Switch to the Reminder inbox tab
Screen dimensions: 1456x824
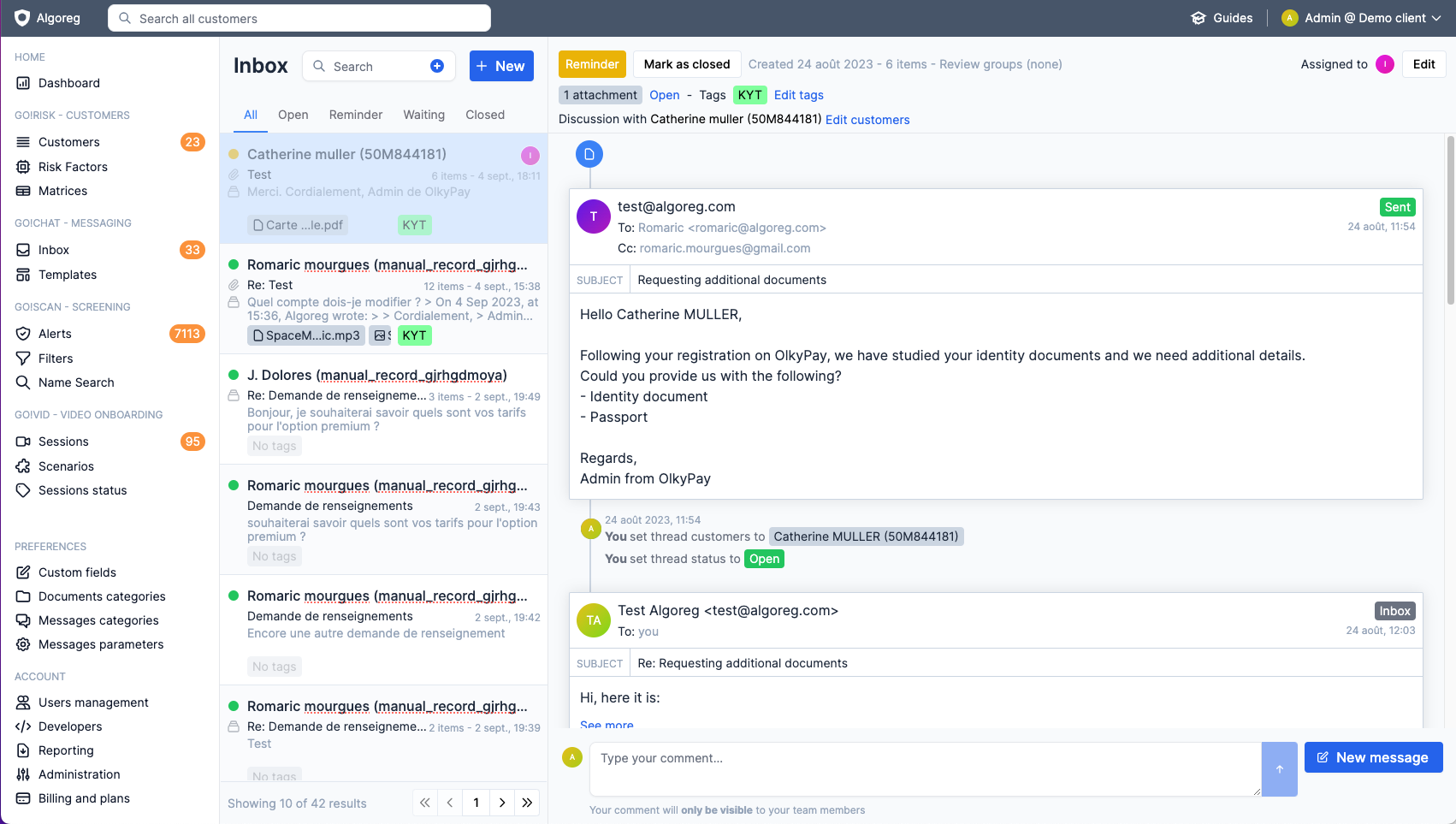(356, 115)
